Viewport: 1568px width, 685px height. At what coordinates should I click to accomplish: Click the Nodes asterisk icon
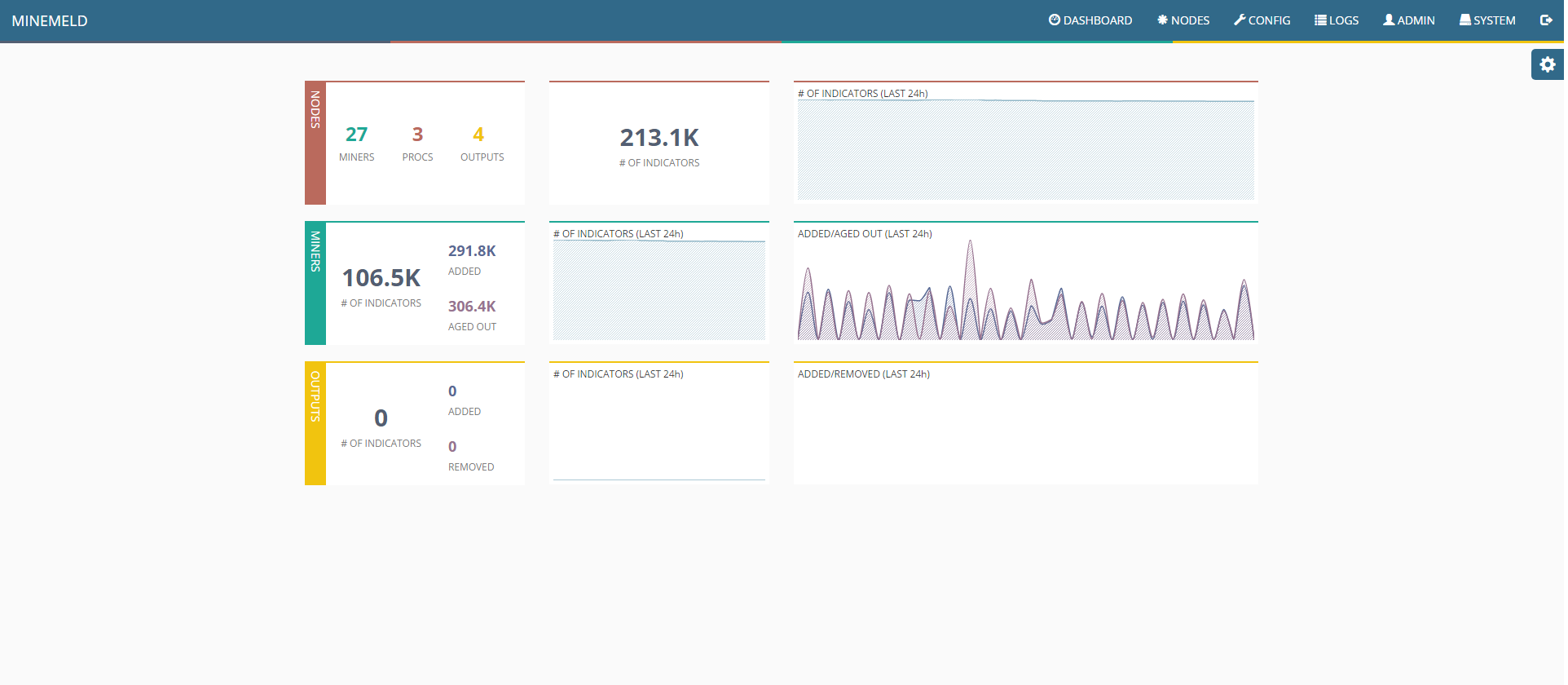click(x=1162, y=20)
